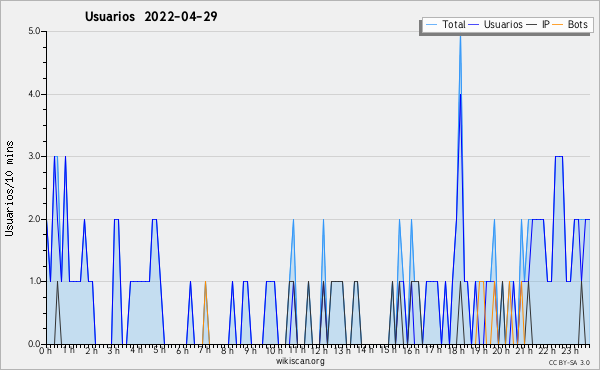Click the orange Bots spike near 7 h
The height and width of the screenshot is (370, 600).
click(205, 313)
